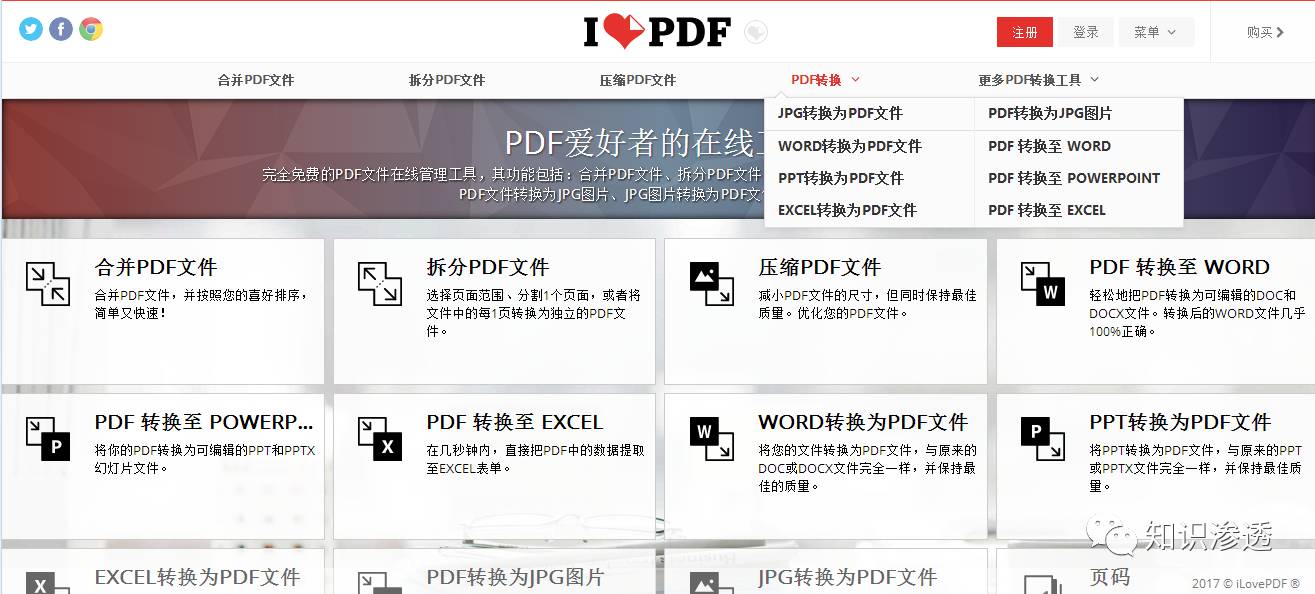Open the PDF 转换至 POWERP... card title

coord(204,423)
